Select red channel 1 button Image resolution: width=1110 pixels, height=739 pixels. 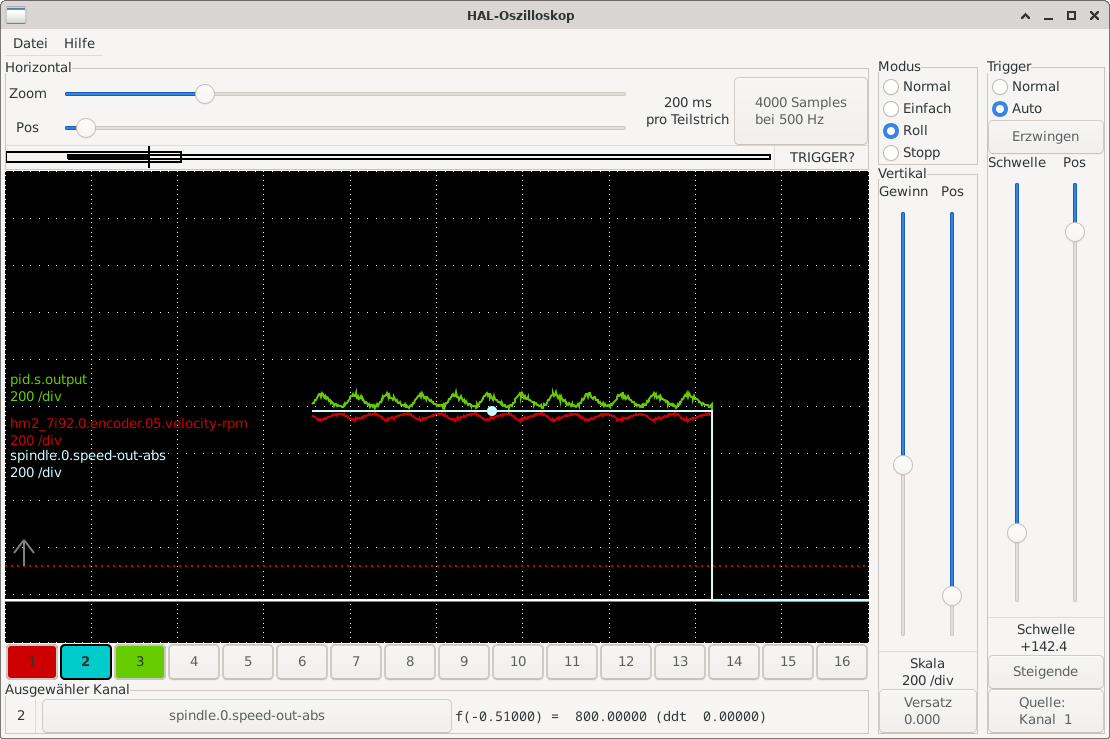(32, 661)
